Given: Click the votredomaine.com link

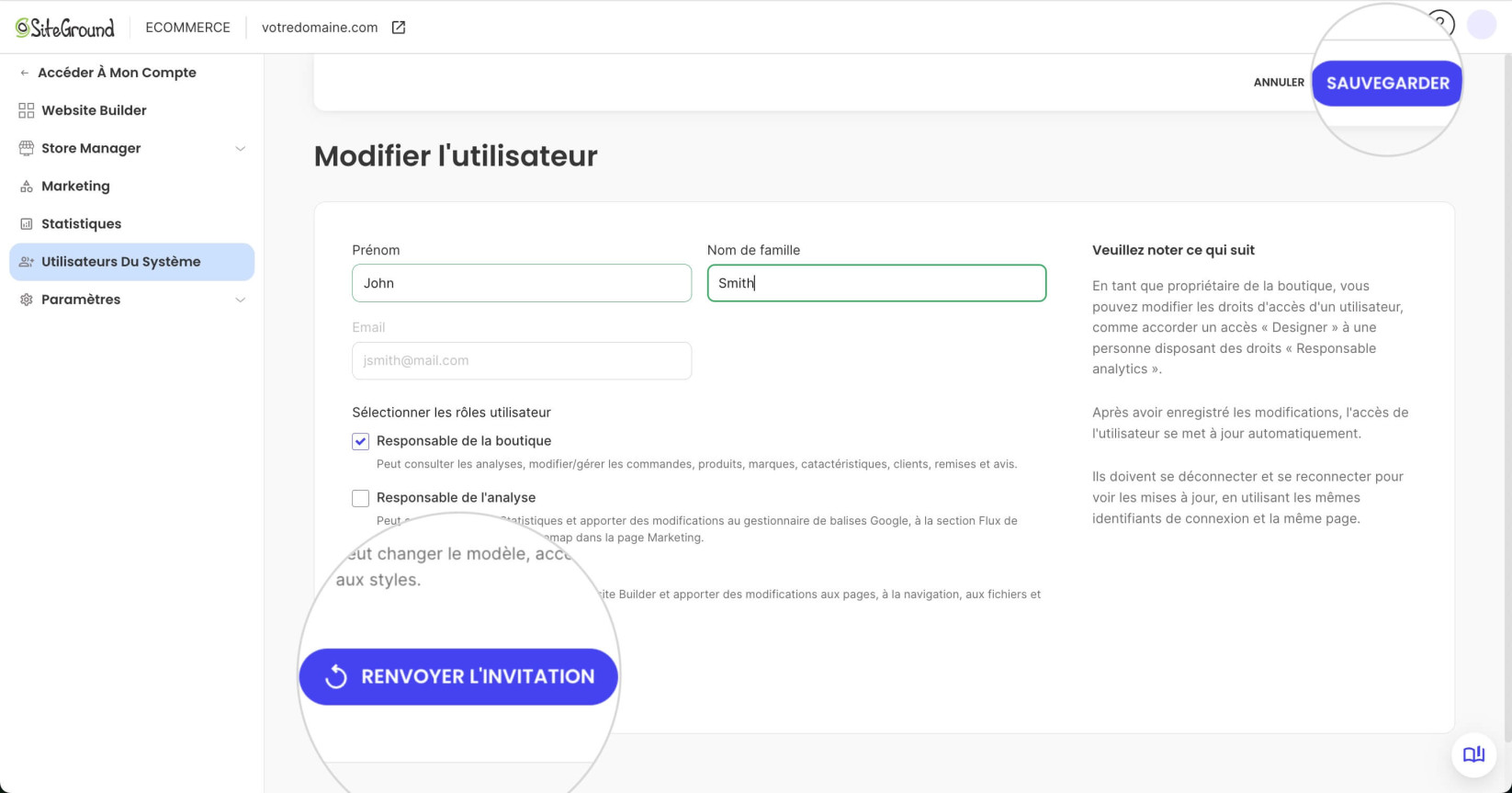Looking at the screenshot, I should point(320,28).
